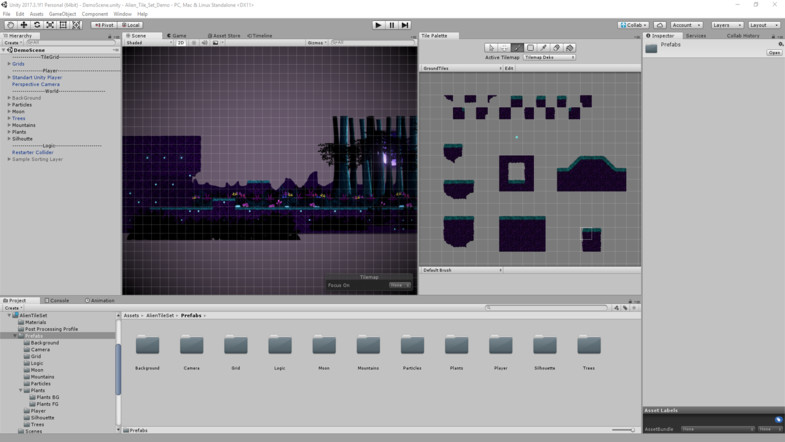Expand the Trees hierarchy item
This screenshot has width=785, height=442.
click(x=9, y=118)
